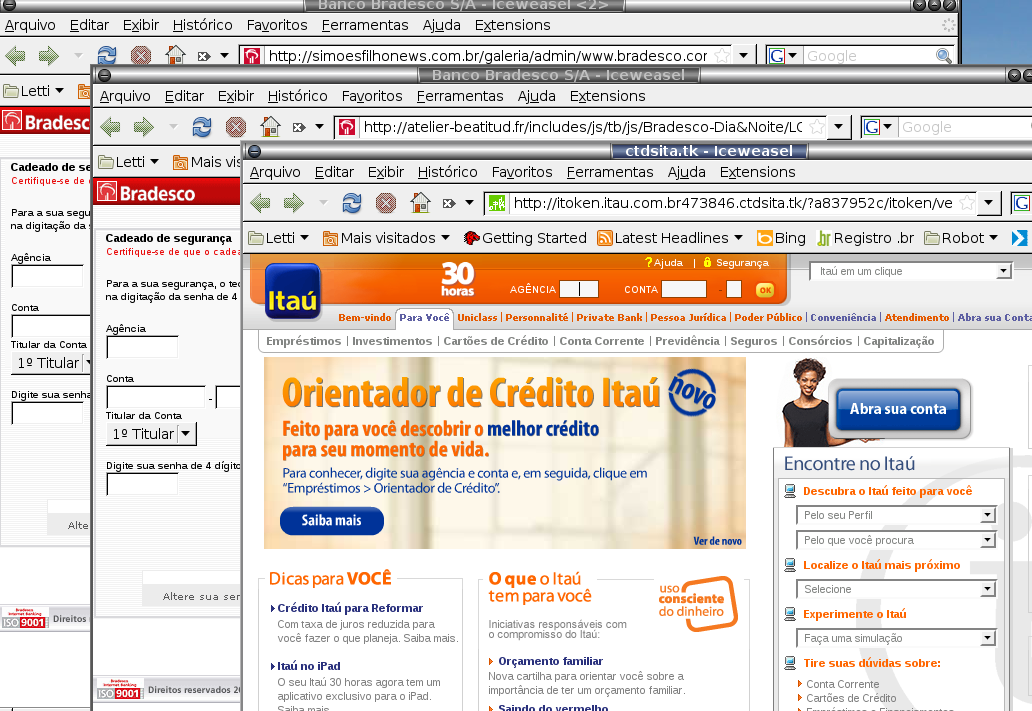This screenshot has height=711, width=1032.
Task: Open the 'Selecione' branch locator dropdown
Action: point(896,589)
